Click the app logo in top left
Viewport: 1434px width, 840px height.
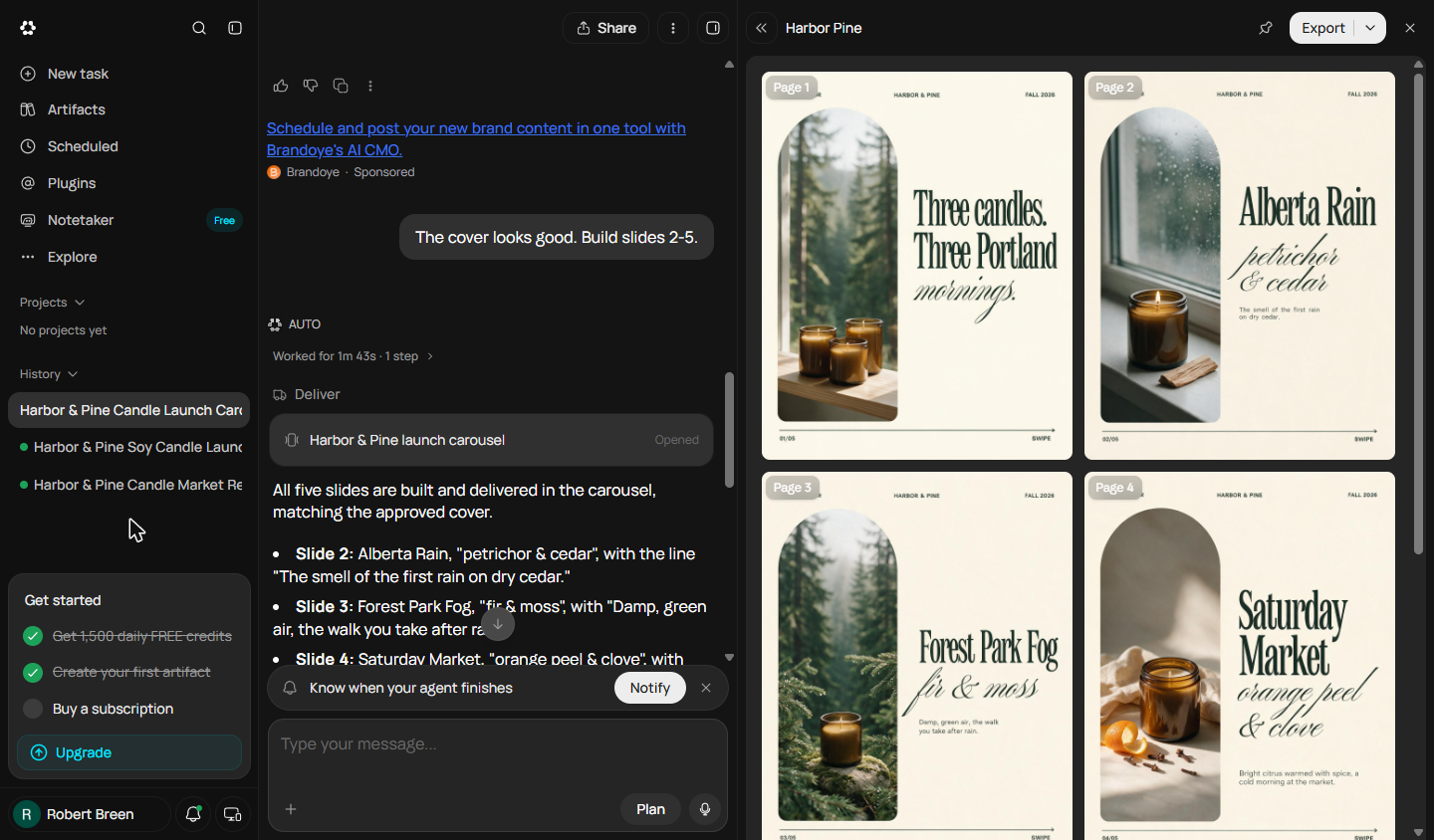click(28, 28)
